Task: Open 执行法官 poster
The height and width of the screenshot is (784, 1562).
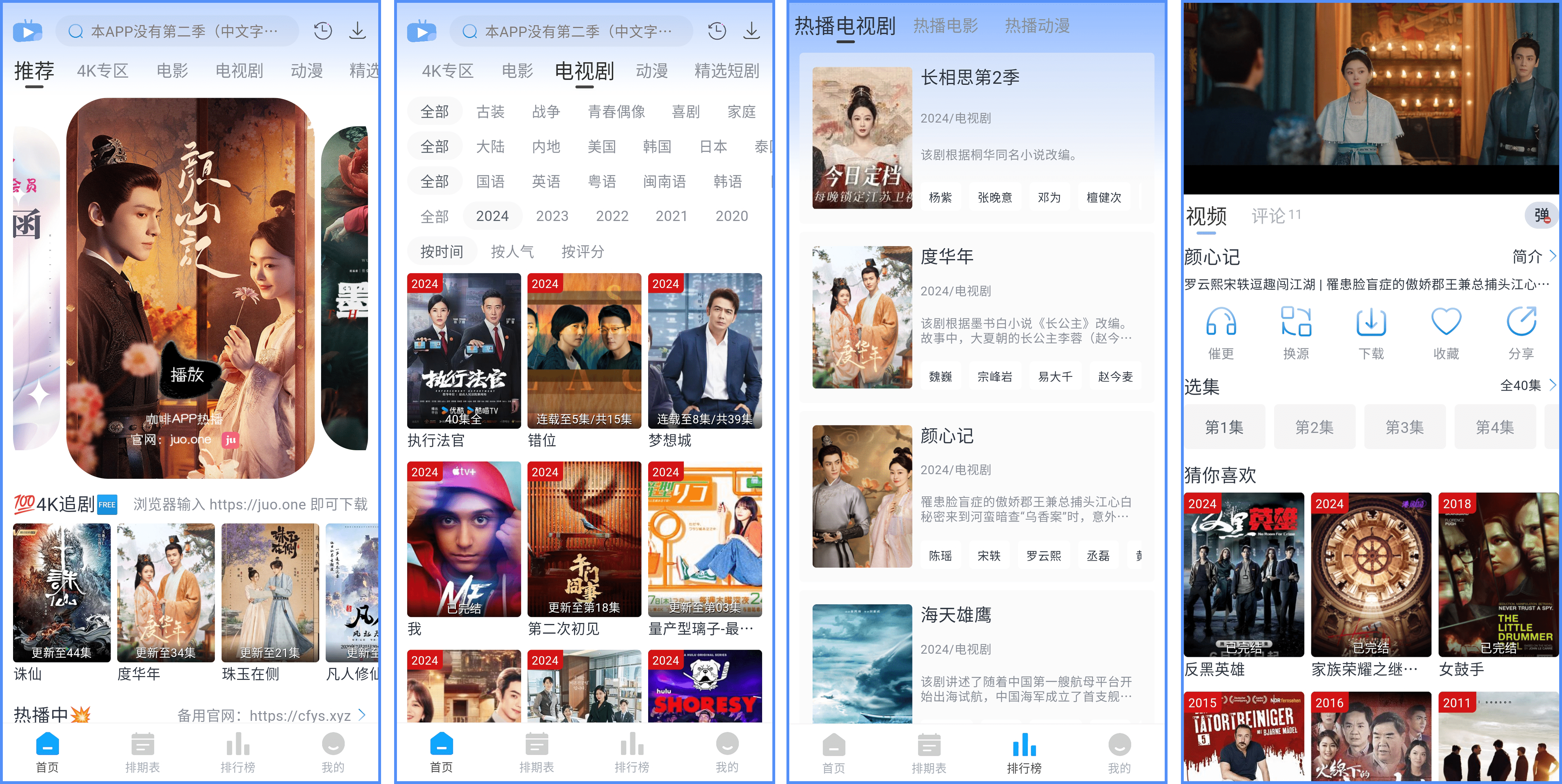Action: point(464,350)
